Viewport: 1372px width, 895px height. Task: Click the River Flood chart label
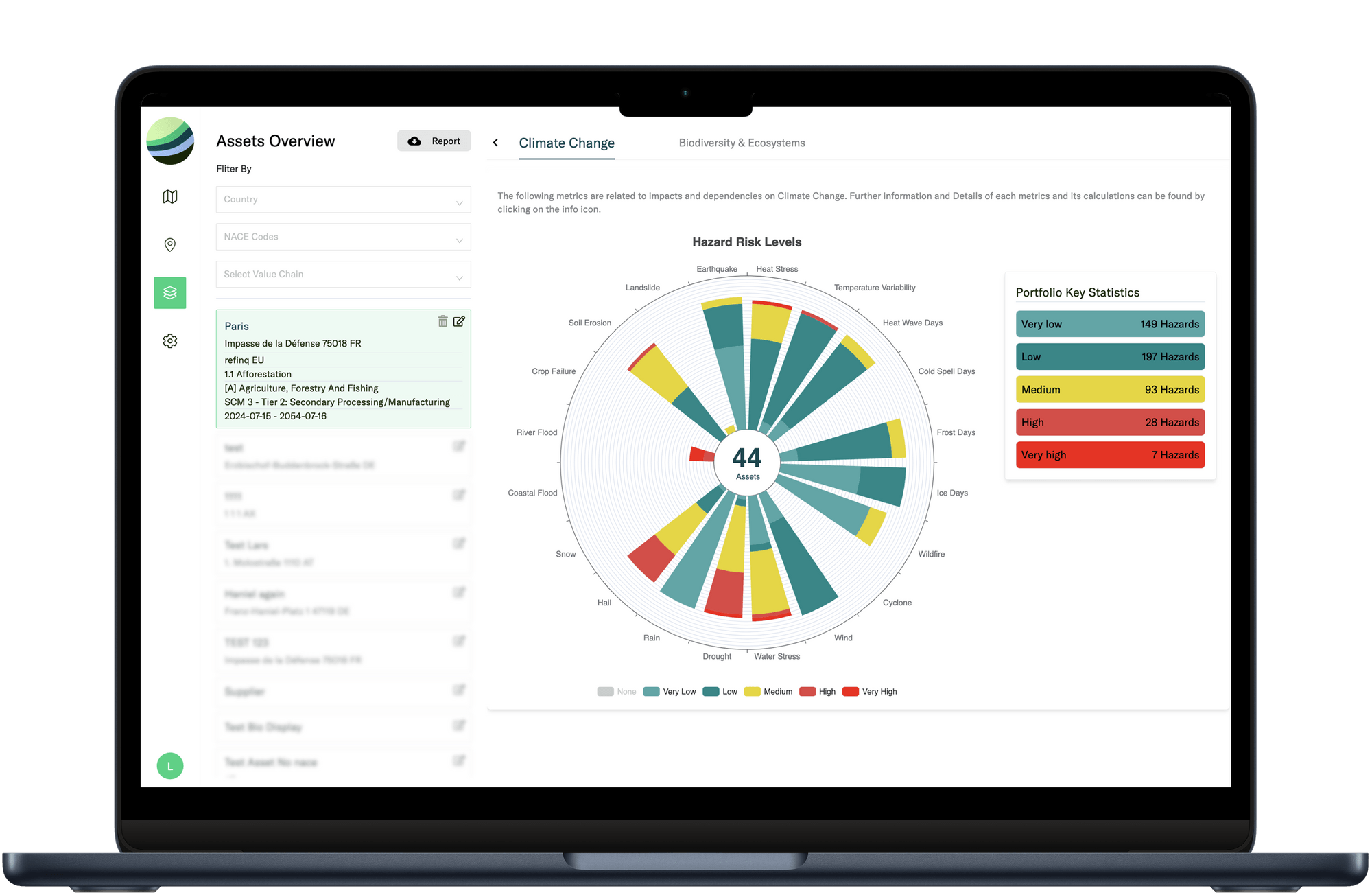point(537,432)
